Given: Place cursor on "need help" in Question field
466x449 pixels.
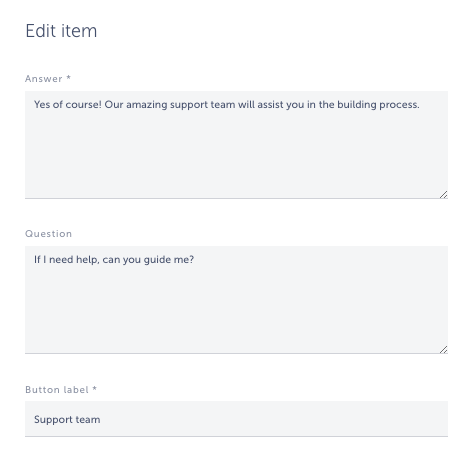Looking at the screenshot, I should (74, 260).
